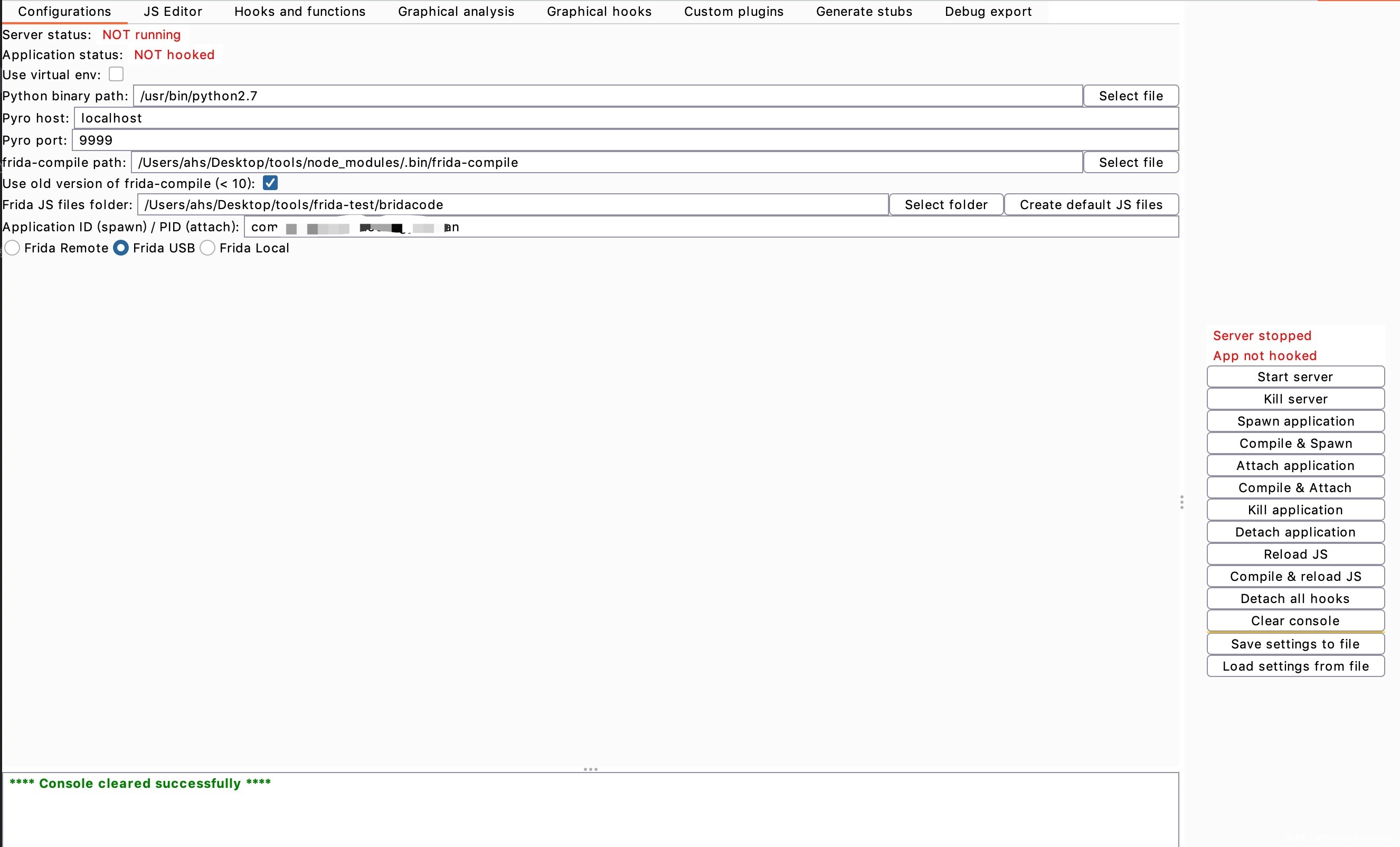The image size is (1400, 847).
Task: Switch to the JS Editor tab
Action: 173,12
